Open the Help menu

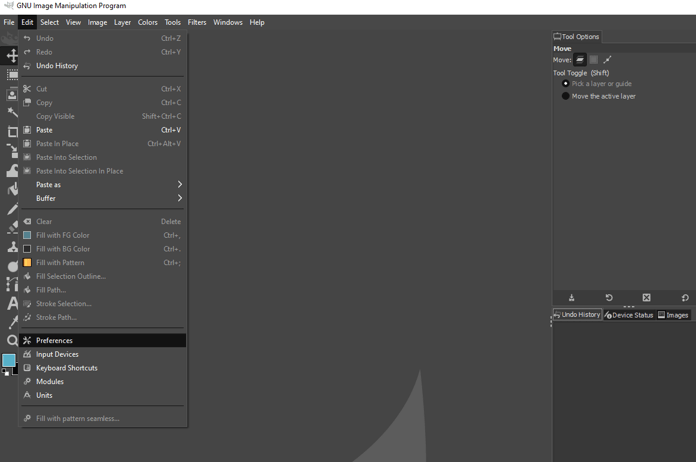tap(257, 22)
